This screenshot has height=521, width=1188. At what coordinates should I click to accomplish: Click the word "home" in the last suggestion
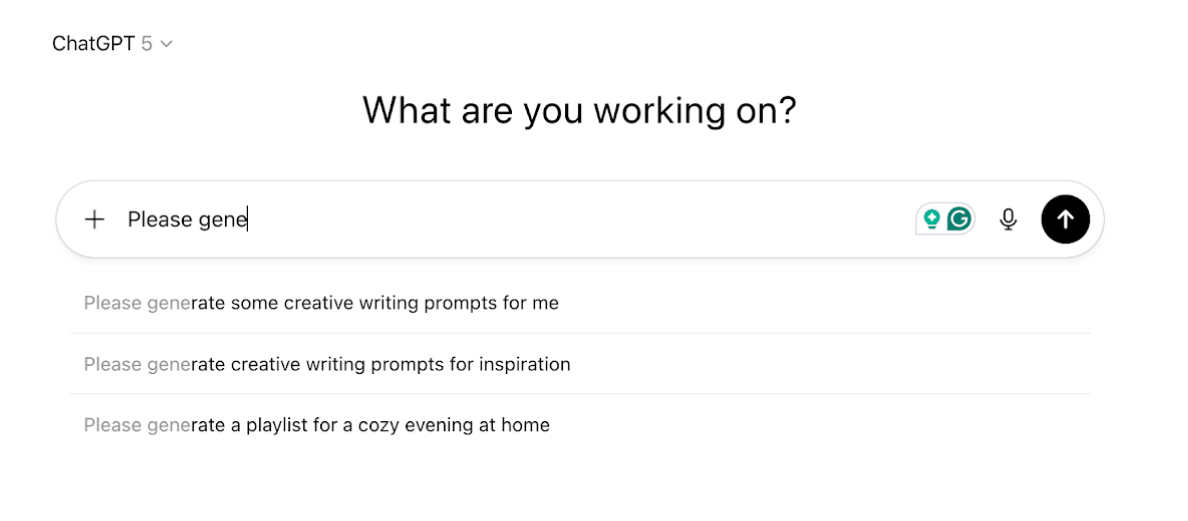pyautogui.click(x=525, y=425)
